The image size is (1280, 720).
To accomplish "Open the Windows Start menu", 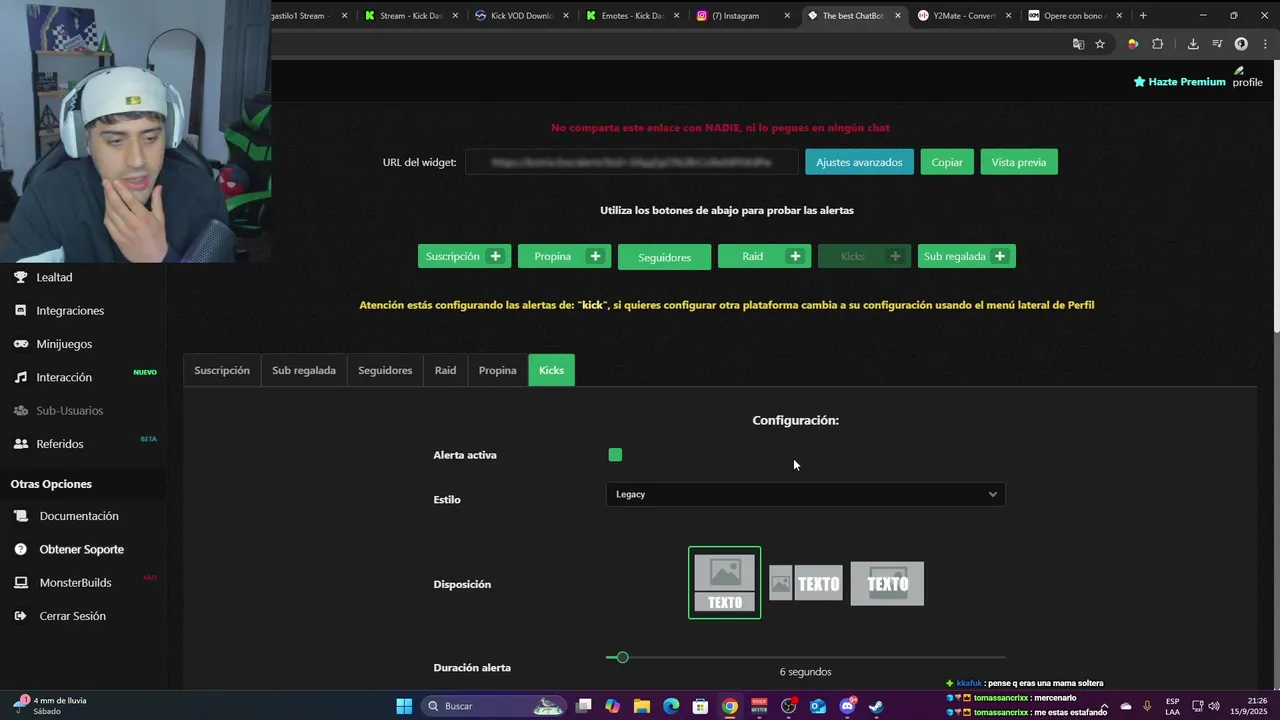I will [x=404, y=706].
